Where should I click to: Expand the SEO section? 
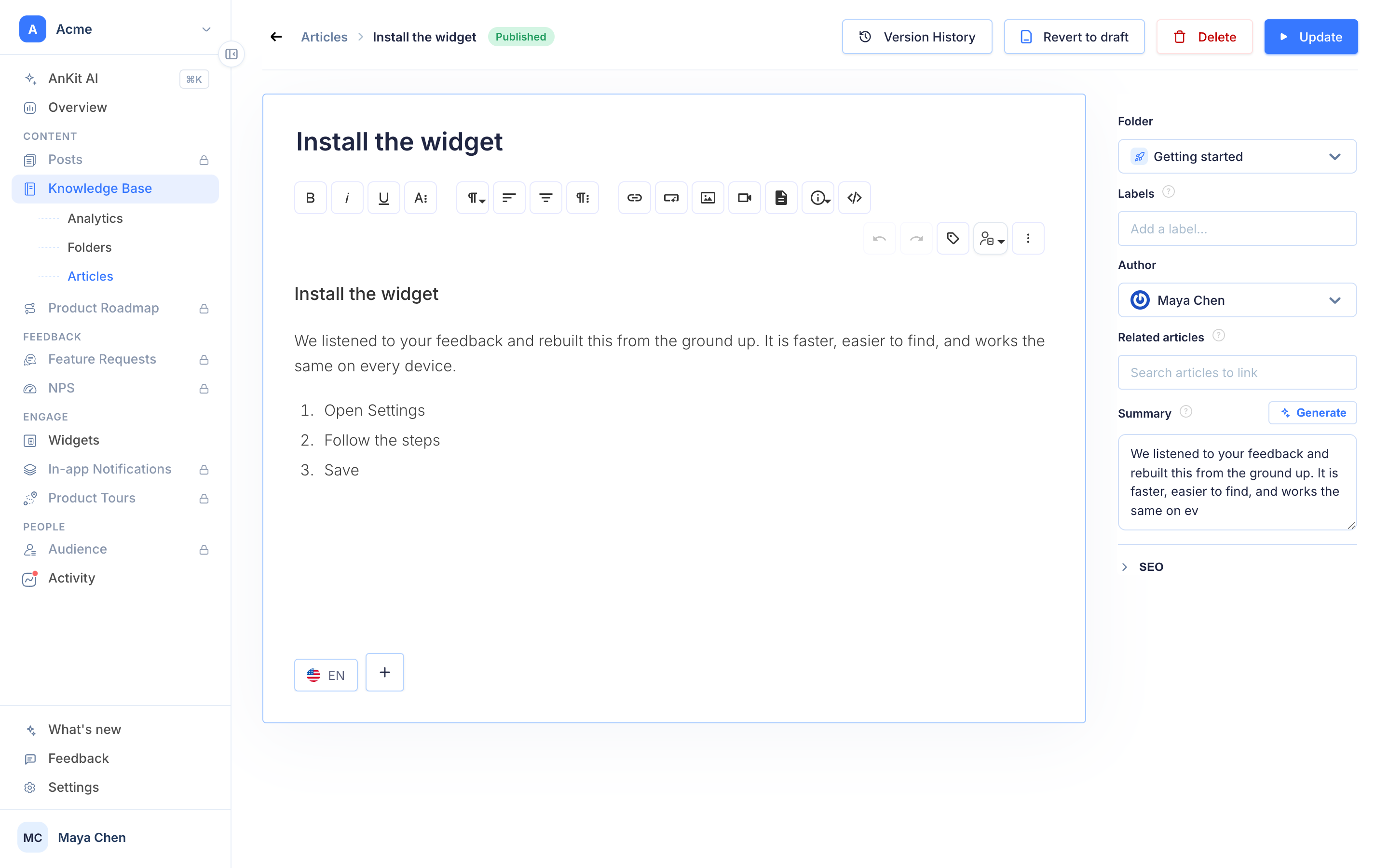point(1142,567)
